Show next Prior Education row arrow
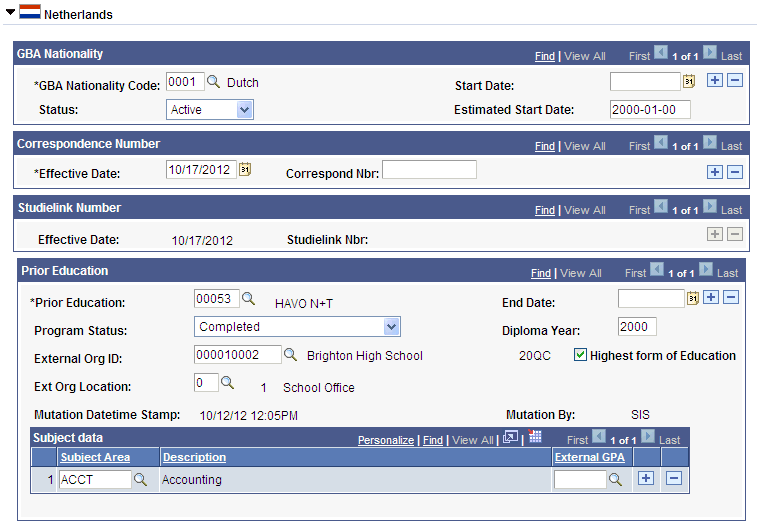The height and width of the screenshot is (532, 764). 706,269
